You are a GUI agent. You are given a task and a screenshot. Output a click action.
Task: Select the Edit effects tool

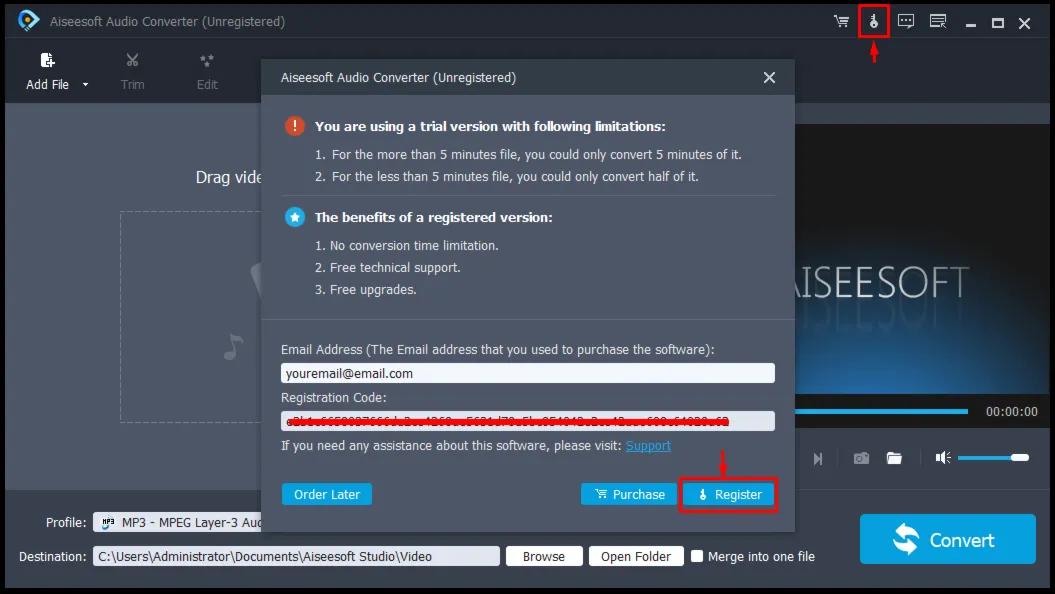(207, 71)
